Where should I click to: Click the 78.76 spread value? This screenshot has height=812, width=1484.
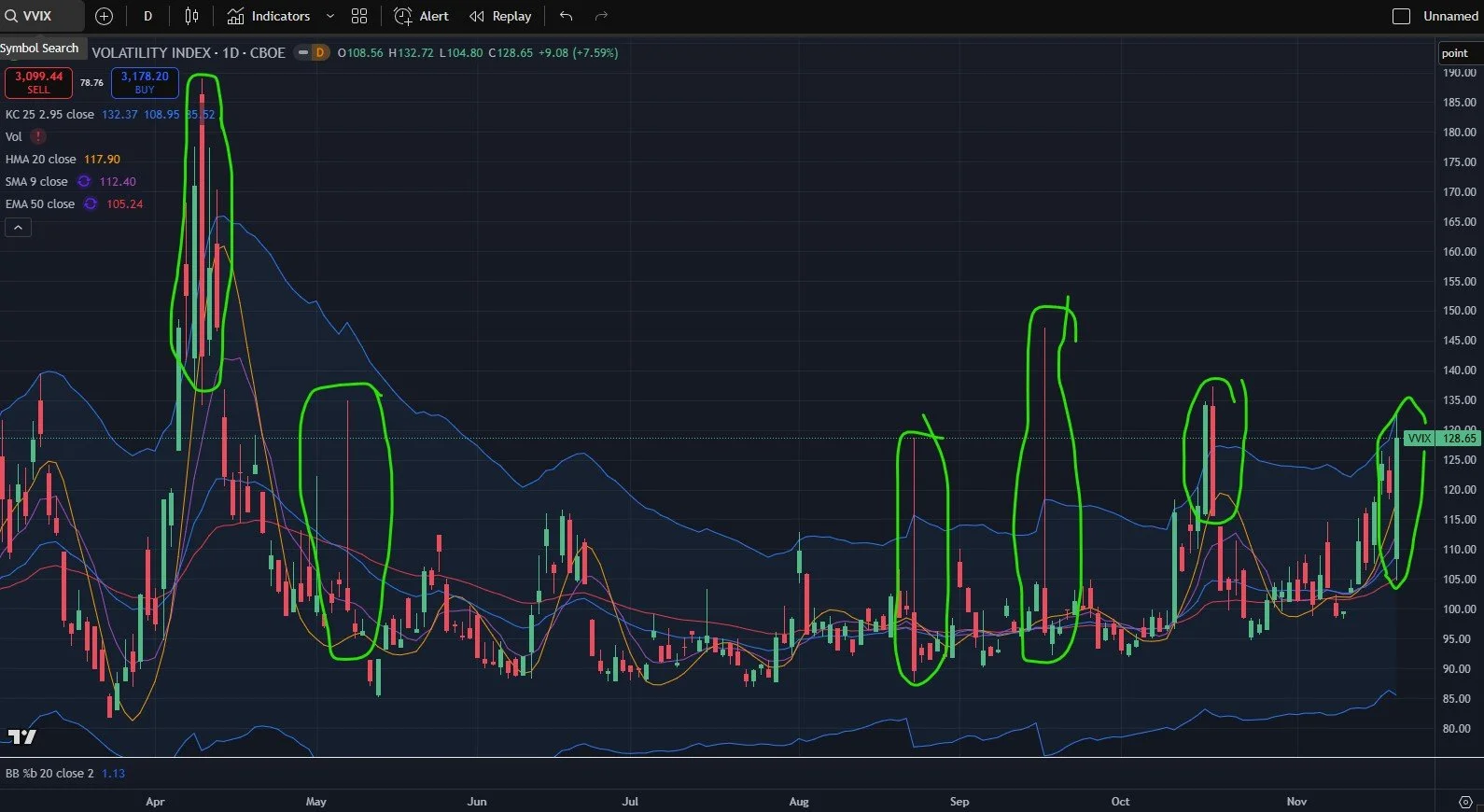[91, 83]
